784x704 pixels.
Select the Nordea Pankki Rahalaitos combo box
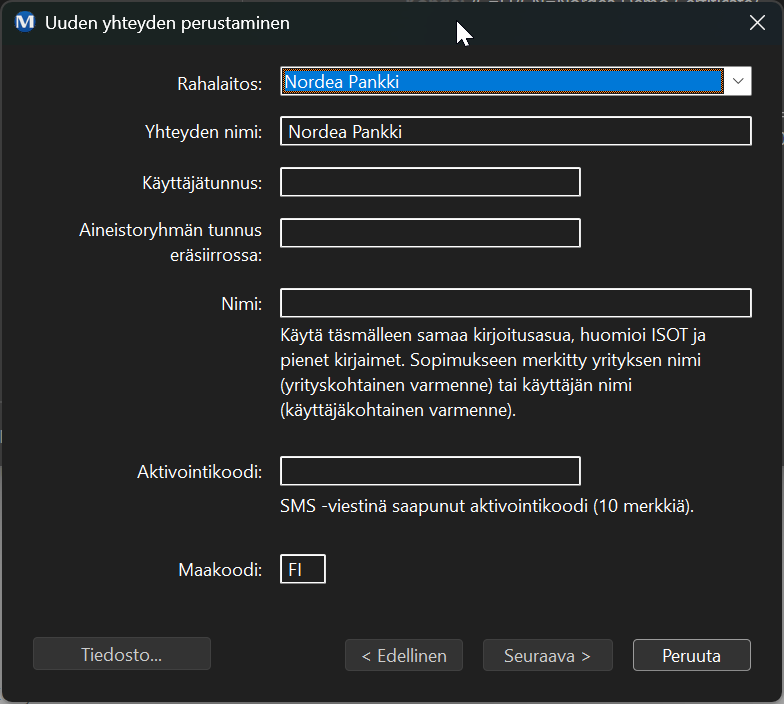click(x=516, y=81)
